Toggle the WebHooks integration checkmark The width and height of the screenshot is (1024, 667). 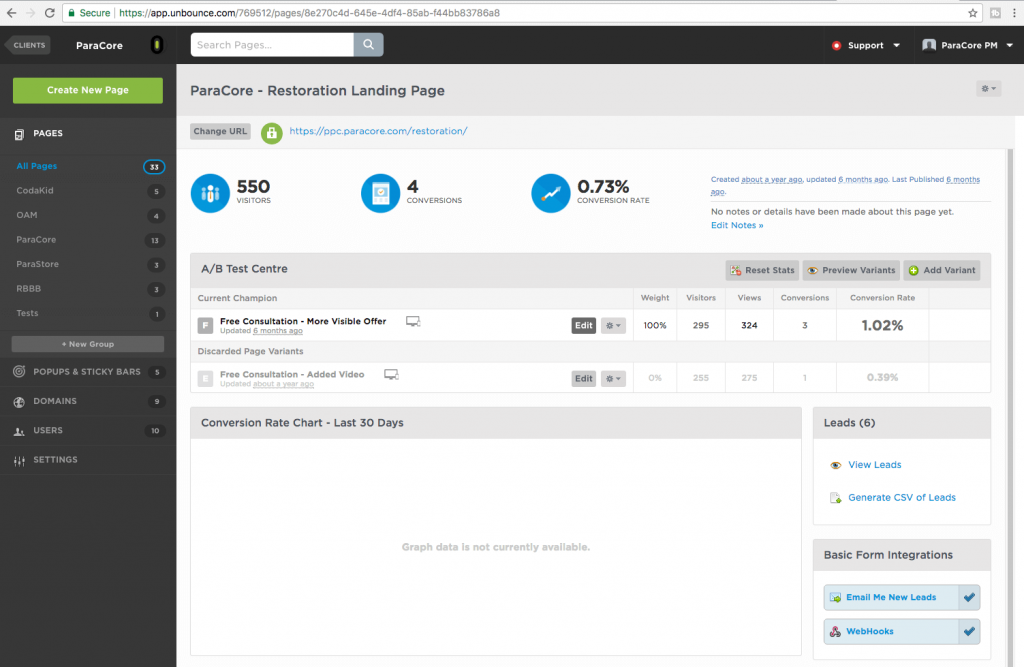pos(969,631)
